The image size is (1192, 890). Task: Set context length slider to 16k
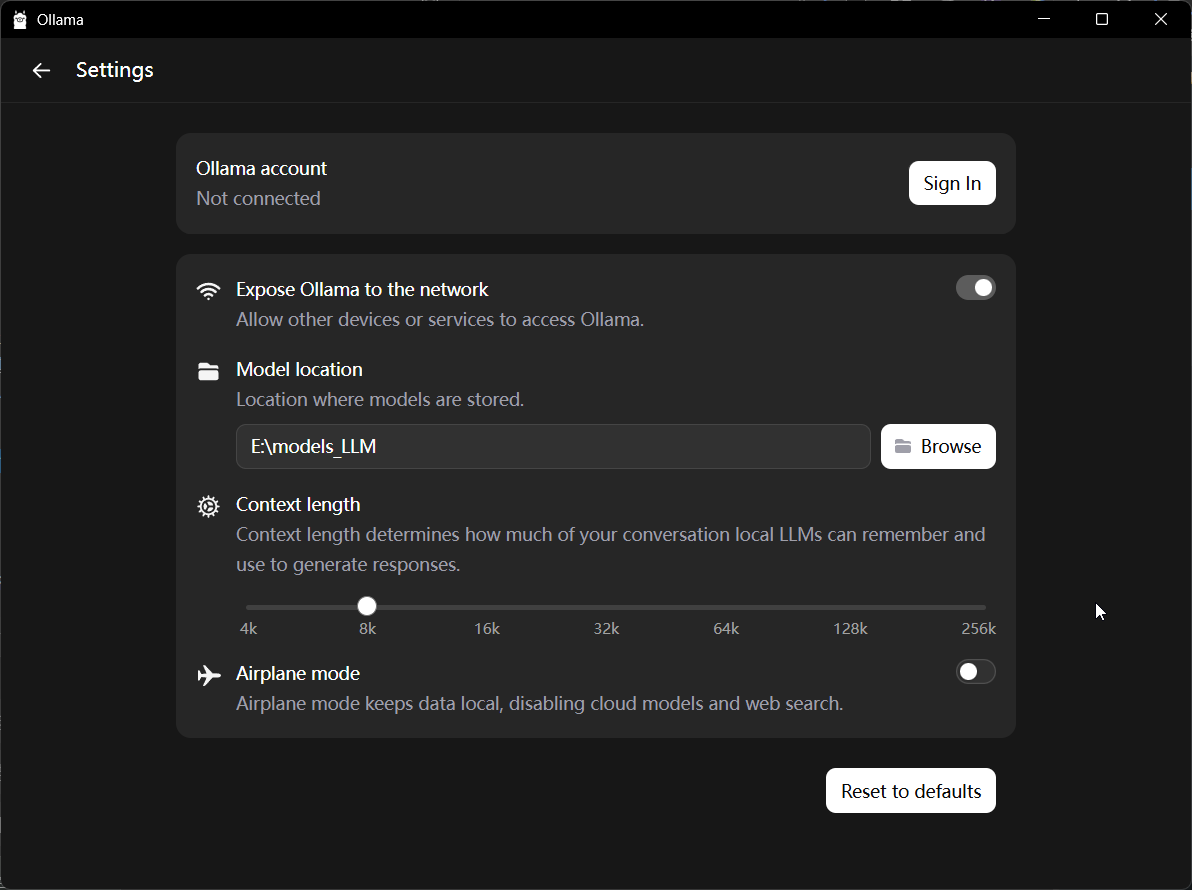487,607
